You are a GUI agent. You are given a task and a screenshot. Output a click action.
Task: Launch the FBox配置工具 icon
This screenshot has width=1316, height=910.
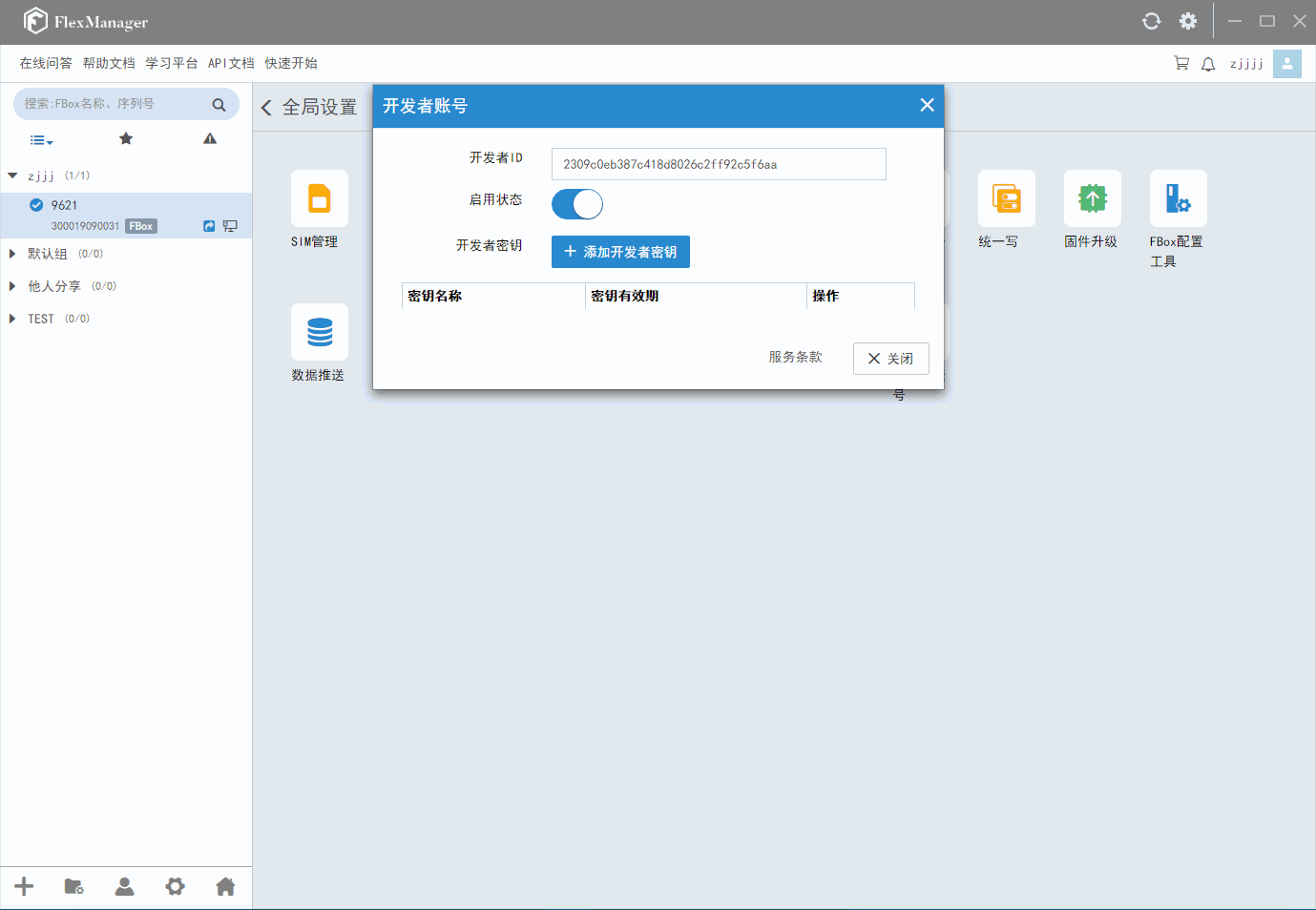point(1178,198)
